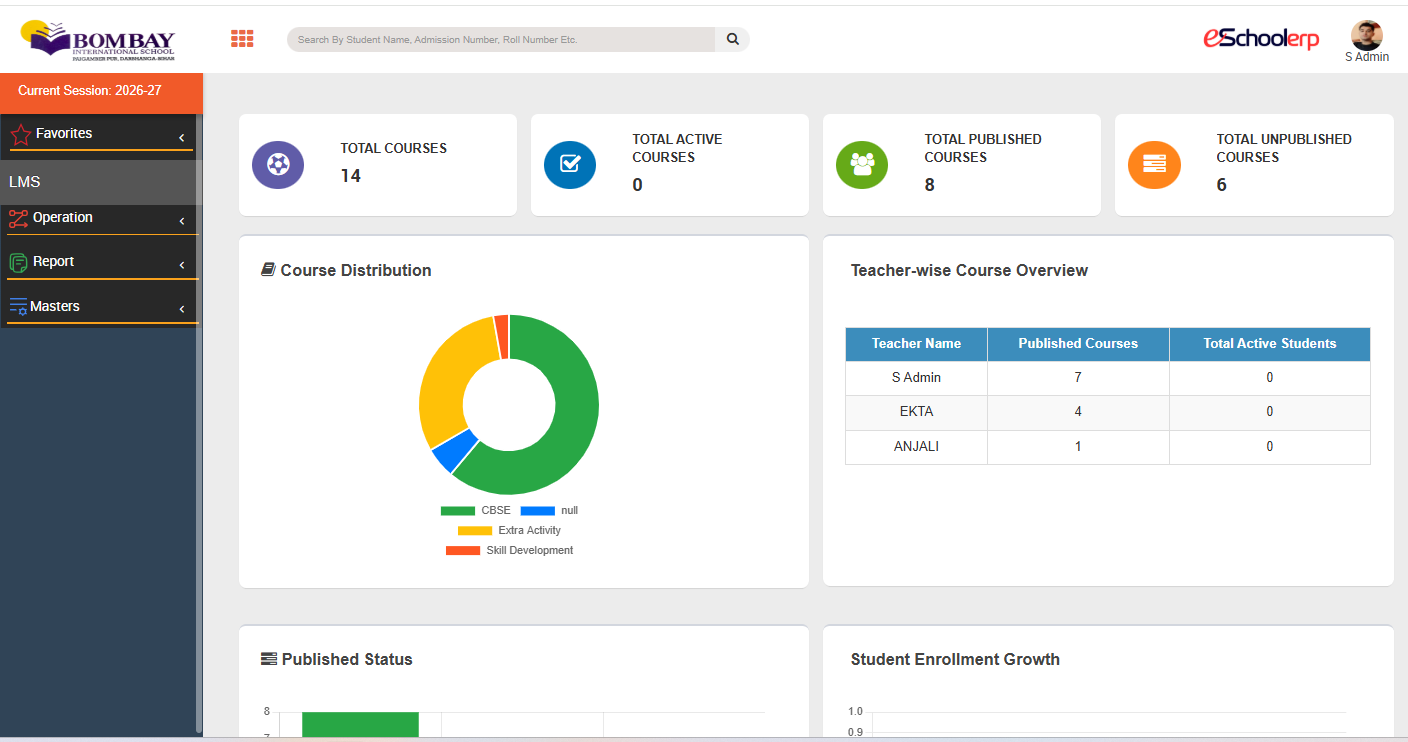Screen dimensions: 1408x742
Task: Open the orange apps grid menu icon
Action: [x=242, y=39]
